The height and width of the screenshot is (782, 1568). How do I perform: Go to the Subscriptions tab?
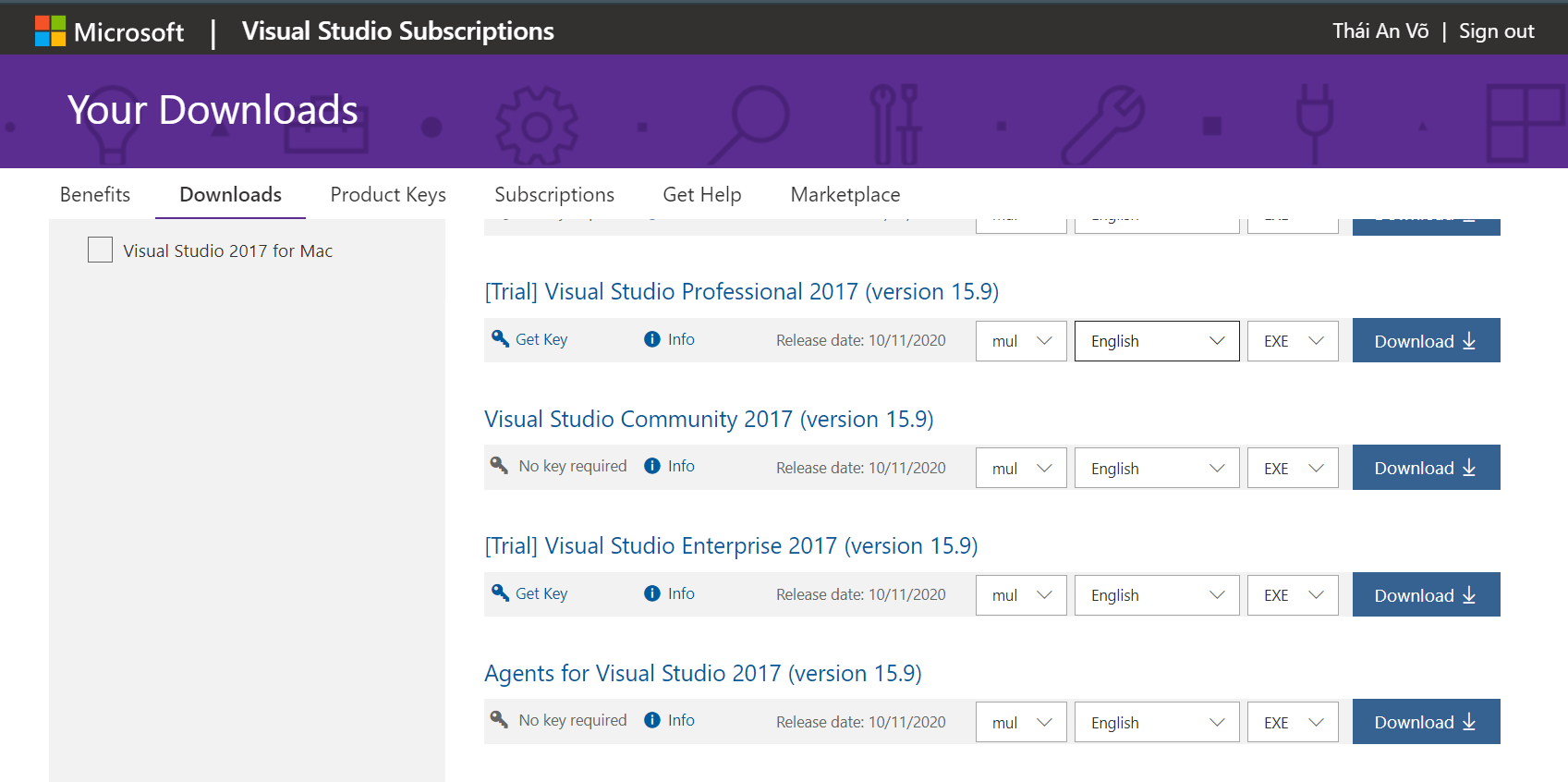(554, 194)
